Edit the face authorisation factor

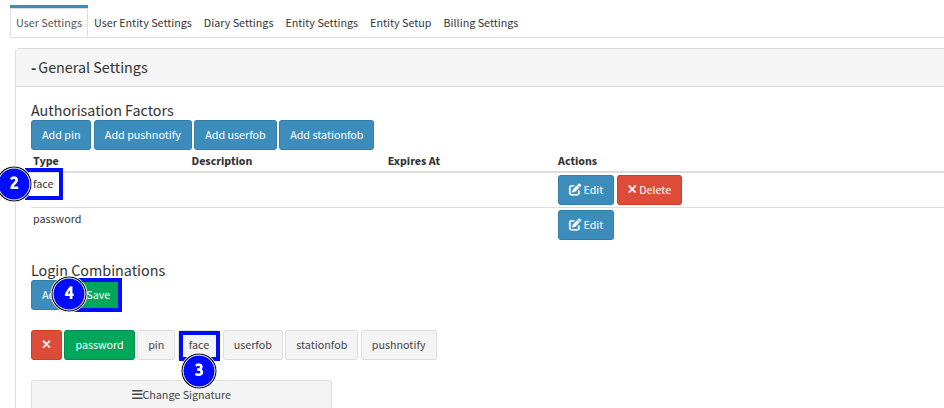(x=586, y=190)
